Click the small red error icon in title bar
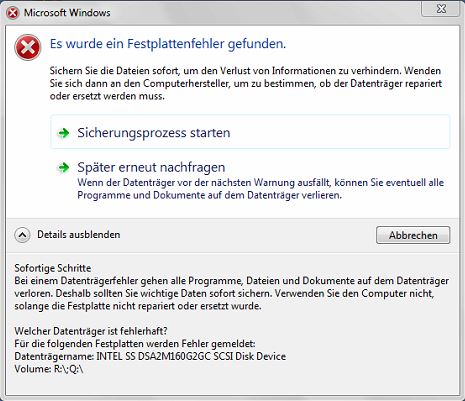Viewport: 465px width, 401px height. tap(13, 13)
